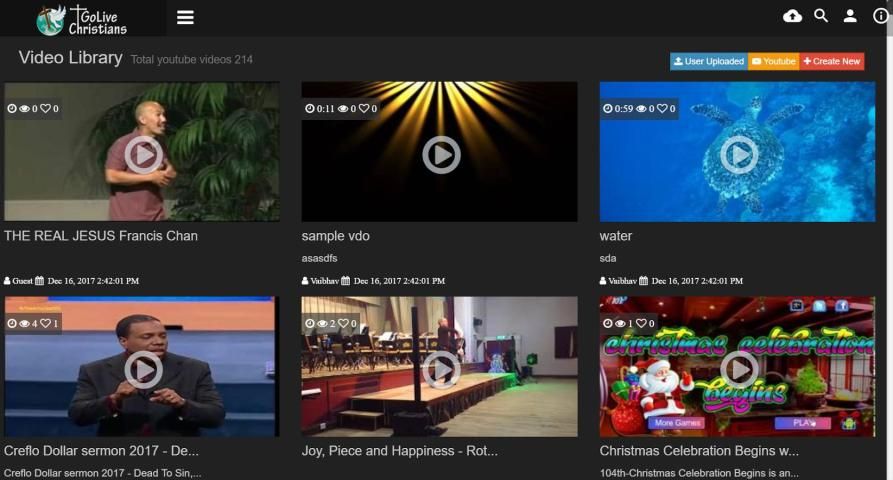Filter by Youtube videos
Viewport: 893px width, 480px height.
click(774, 62)
